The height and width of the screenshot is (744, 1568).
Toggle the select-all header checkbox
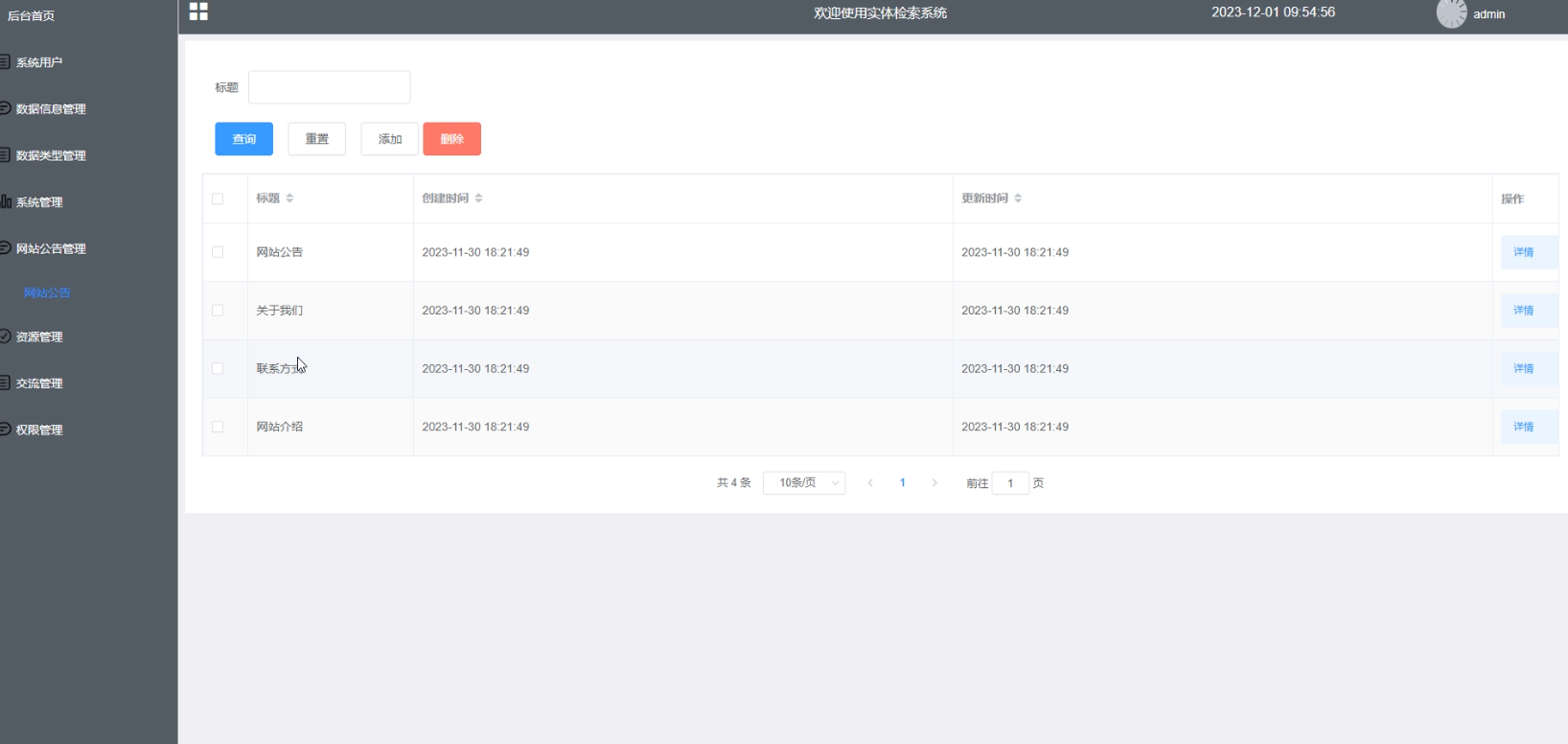tap(218, 198)
